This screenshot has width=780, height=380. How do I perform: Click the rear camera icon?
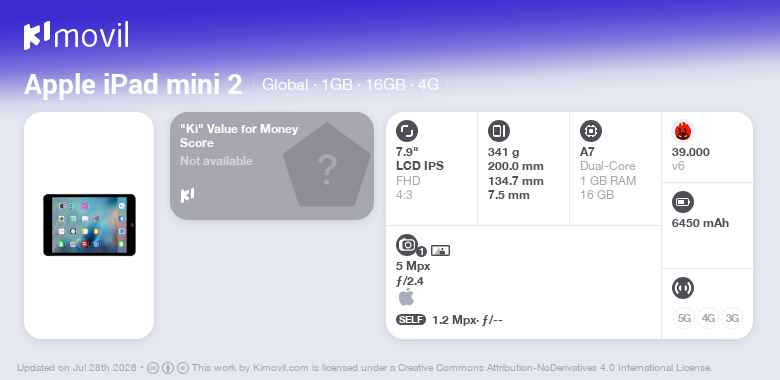[407, 245]
